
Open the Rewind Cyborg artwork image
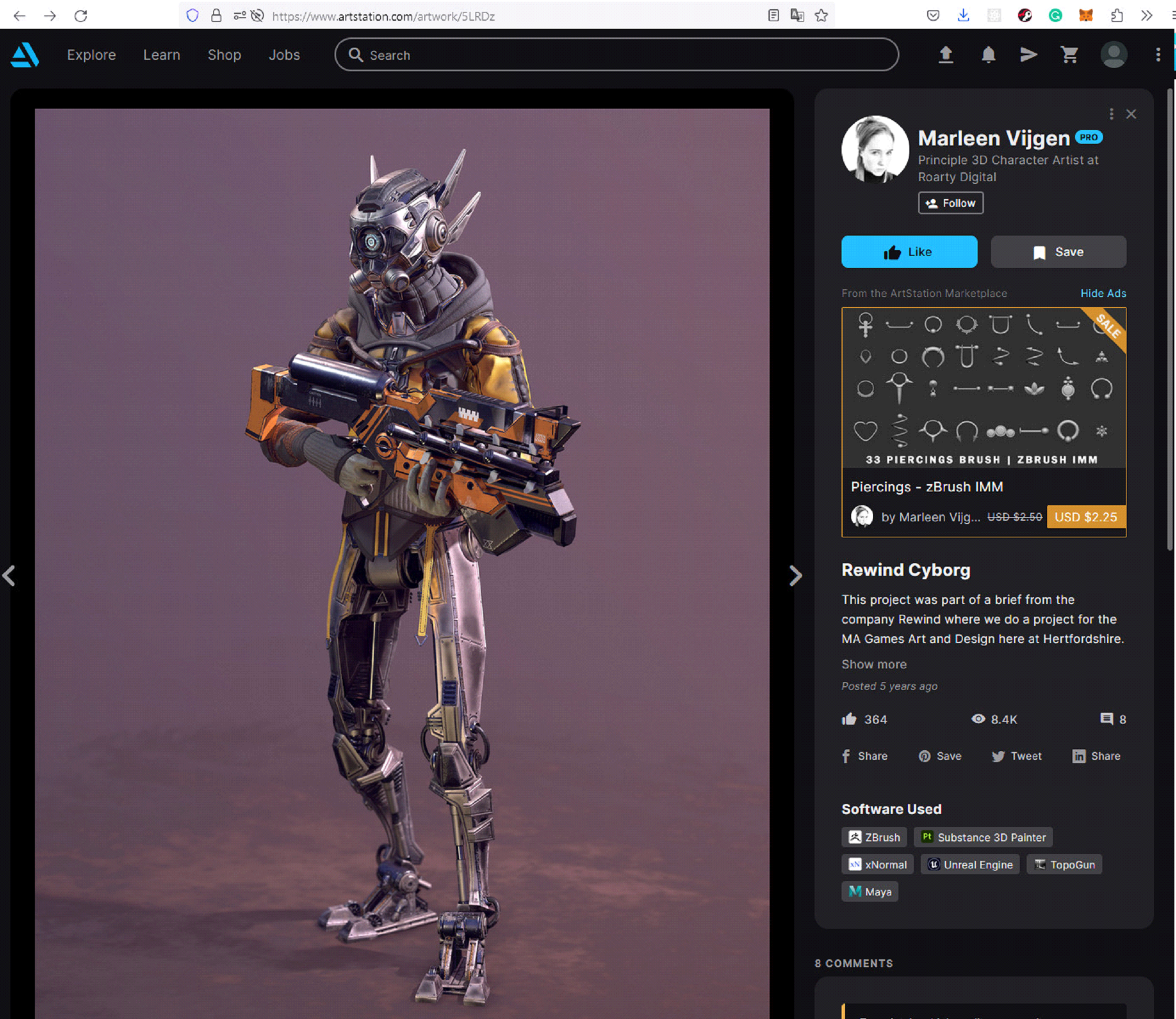[x=402, y=563]
